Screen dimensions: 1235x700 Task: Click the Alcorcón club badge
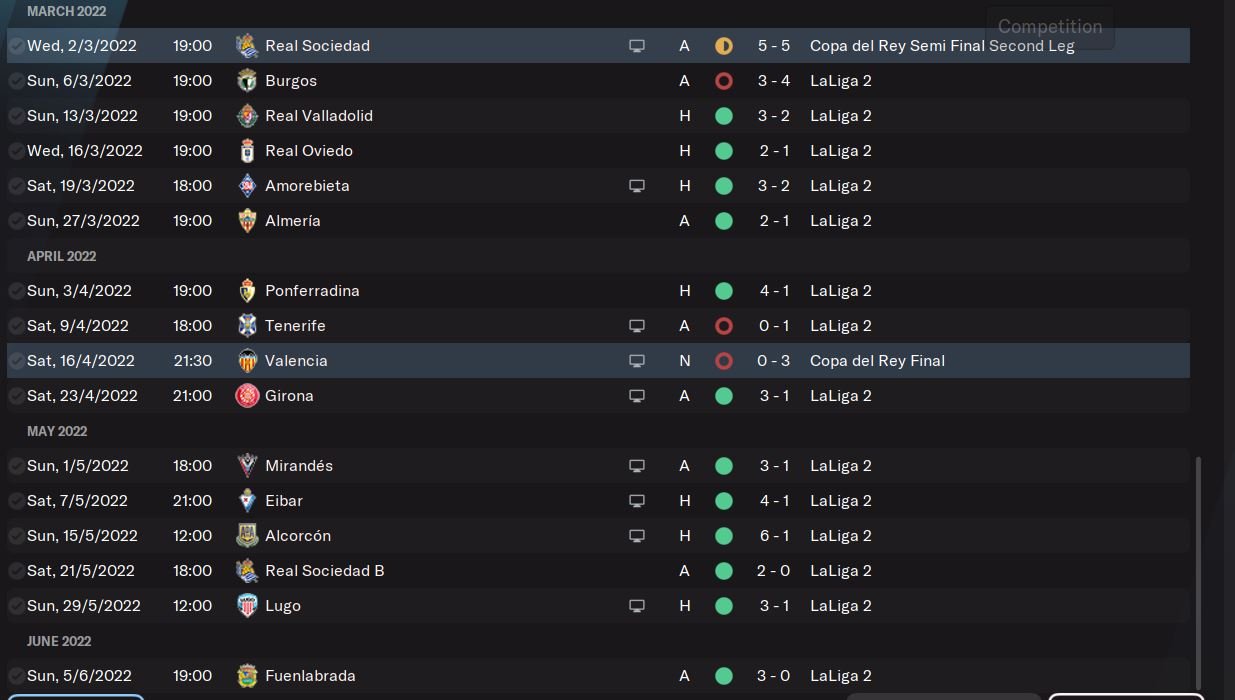[x=247, y=536]
